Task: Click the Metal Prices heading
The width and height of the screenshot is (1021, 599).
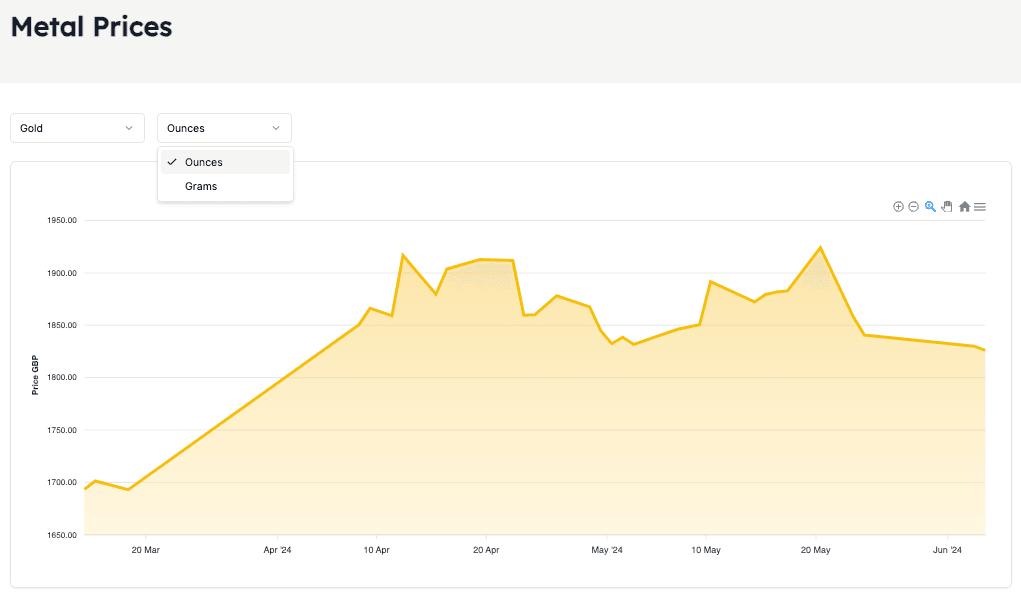Action: pyautogui.click(x=91, y=27)
